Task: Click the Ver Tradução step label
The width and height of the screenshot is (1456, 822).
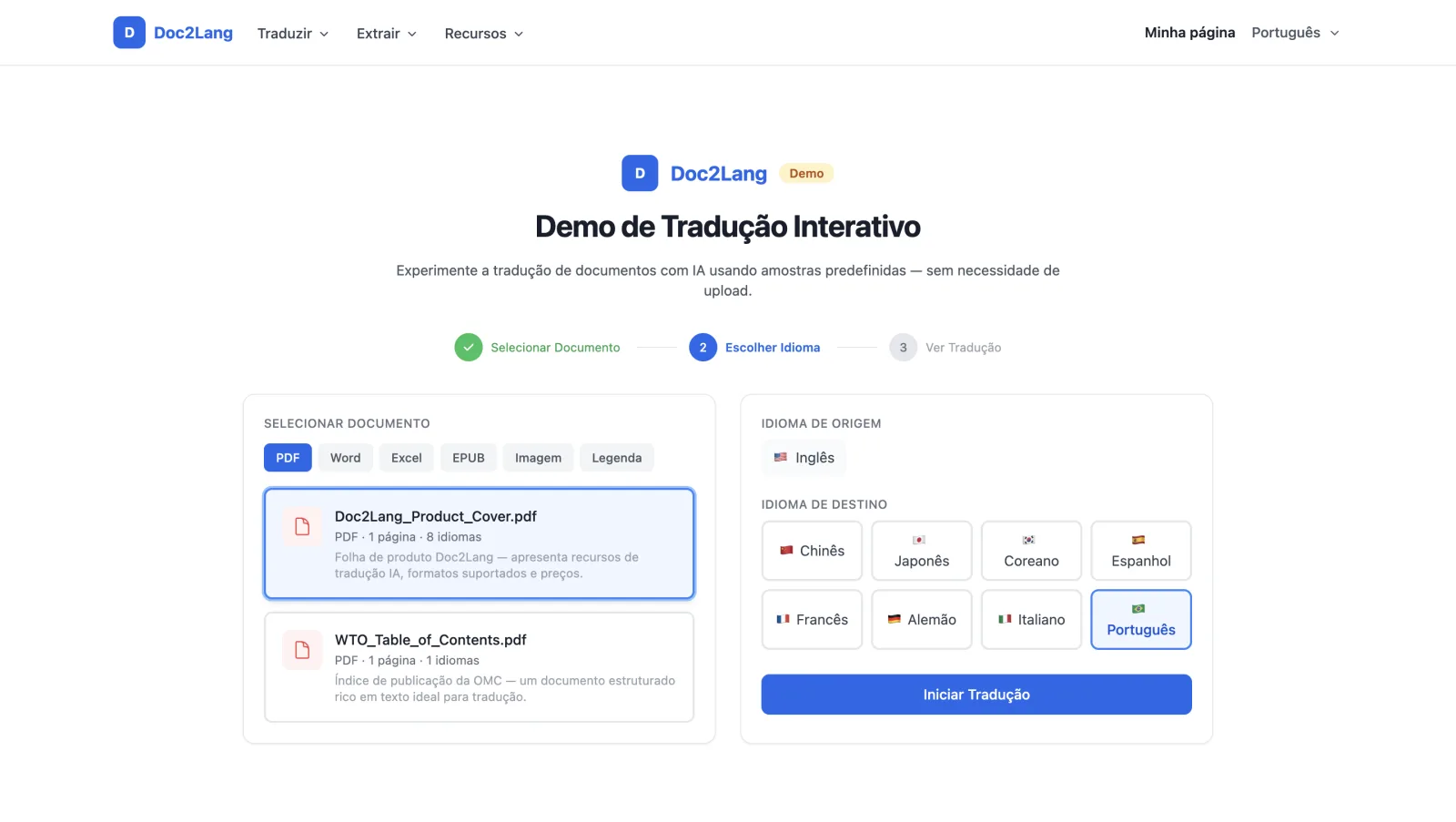Action: pyautogui.click(x=963, y=348)
